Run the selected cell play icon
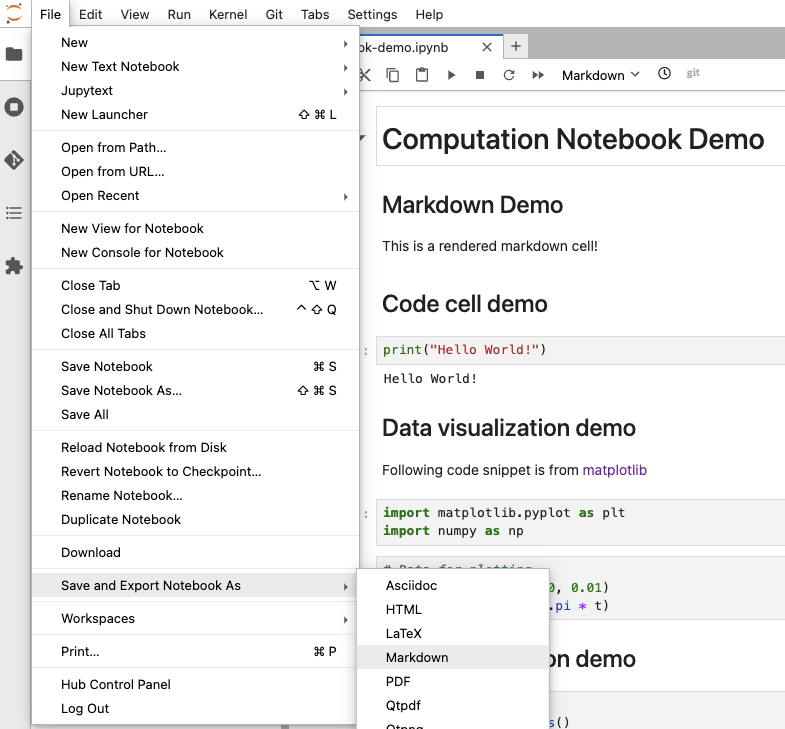The width and height of the screenshot is (785, 729). tap(451, 75)
